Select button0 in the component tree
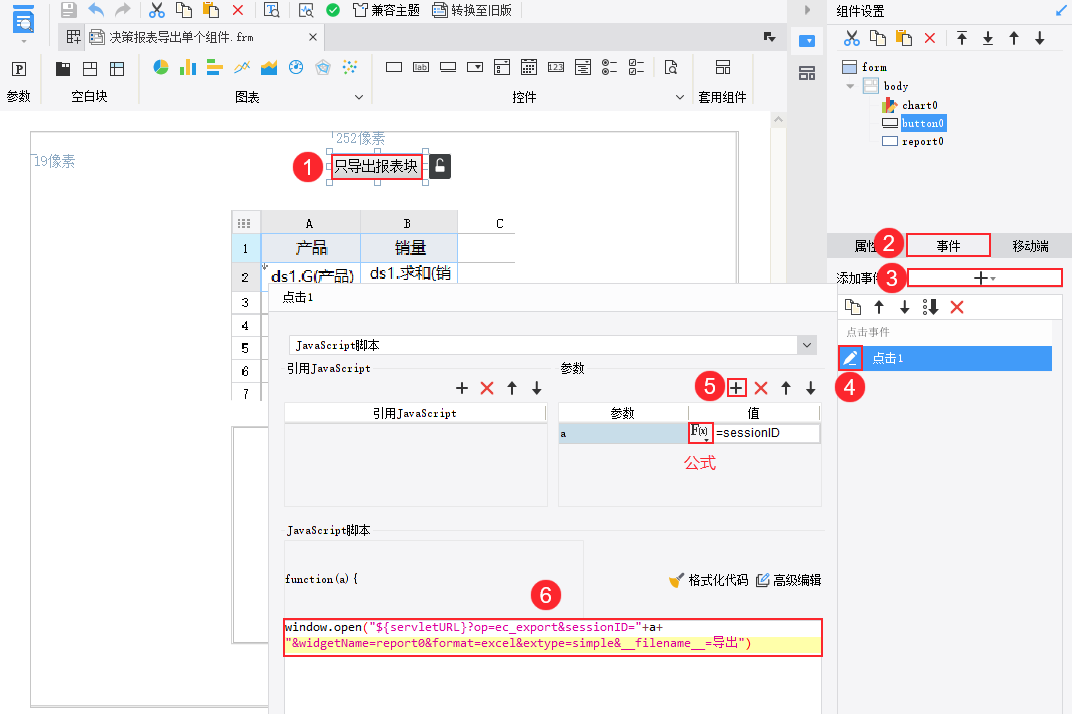Image resolution: width=1072 pixels, height=714 pixels. click(922, 123)
